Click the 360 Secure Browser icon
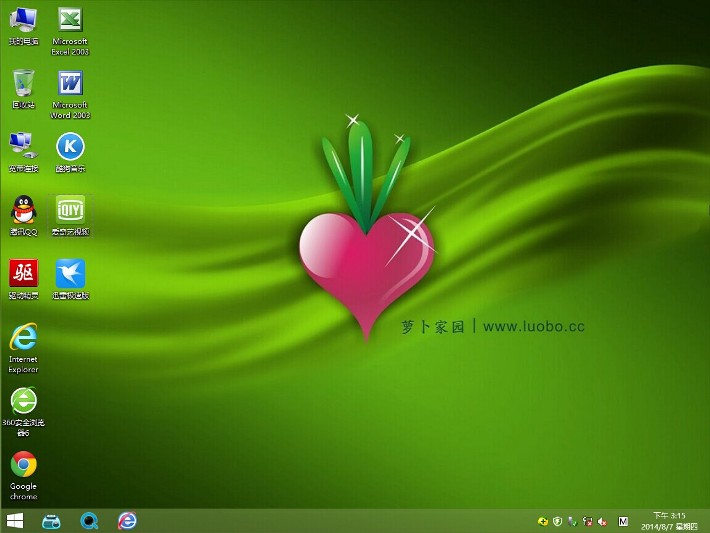Image resolution: width=710 pixels, height=533 pixels. 24,412
